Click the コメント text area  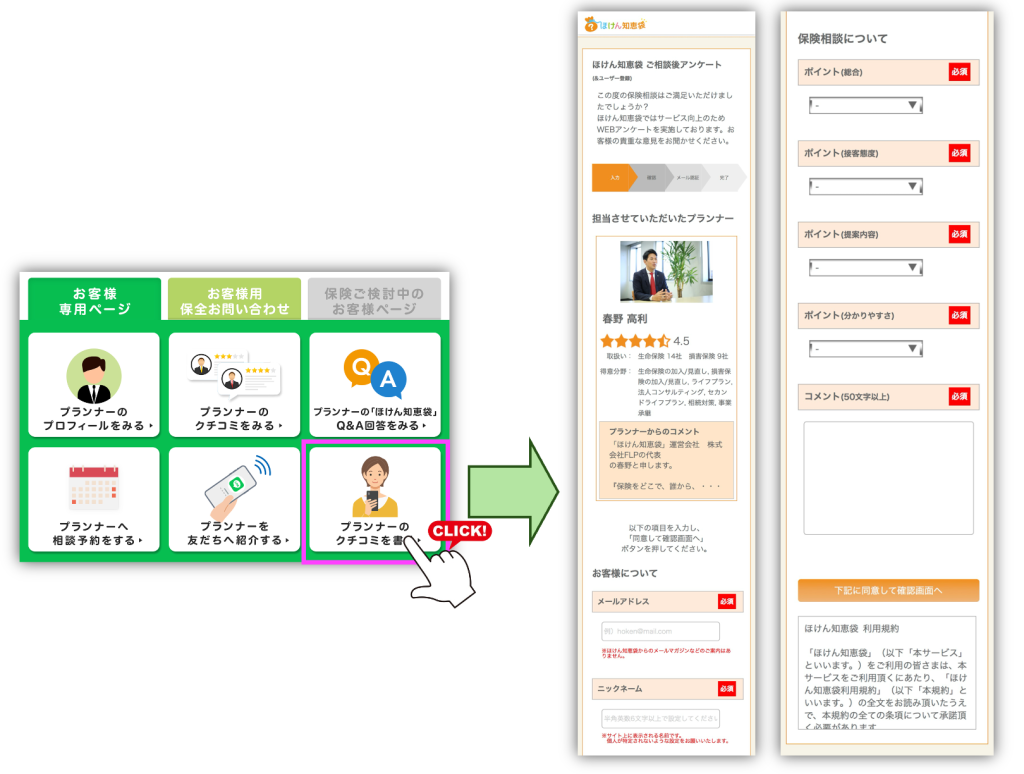[888, 478]
